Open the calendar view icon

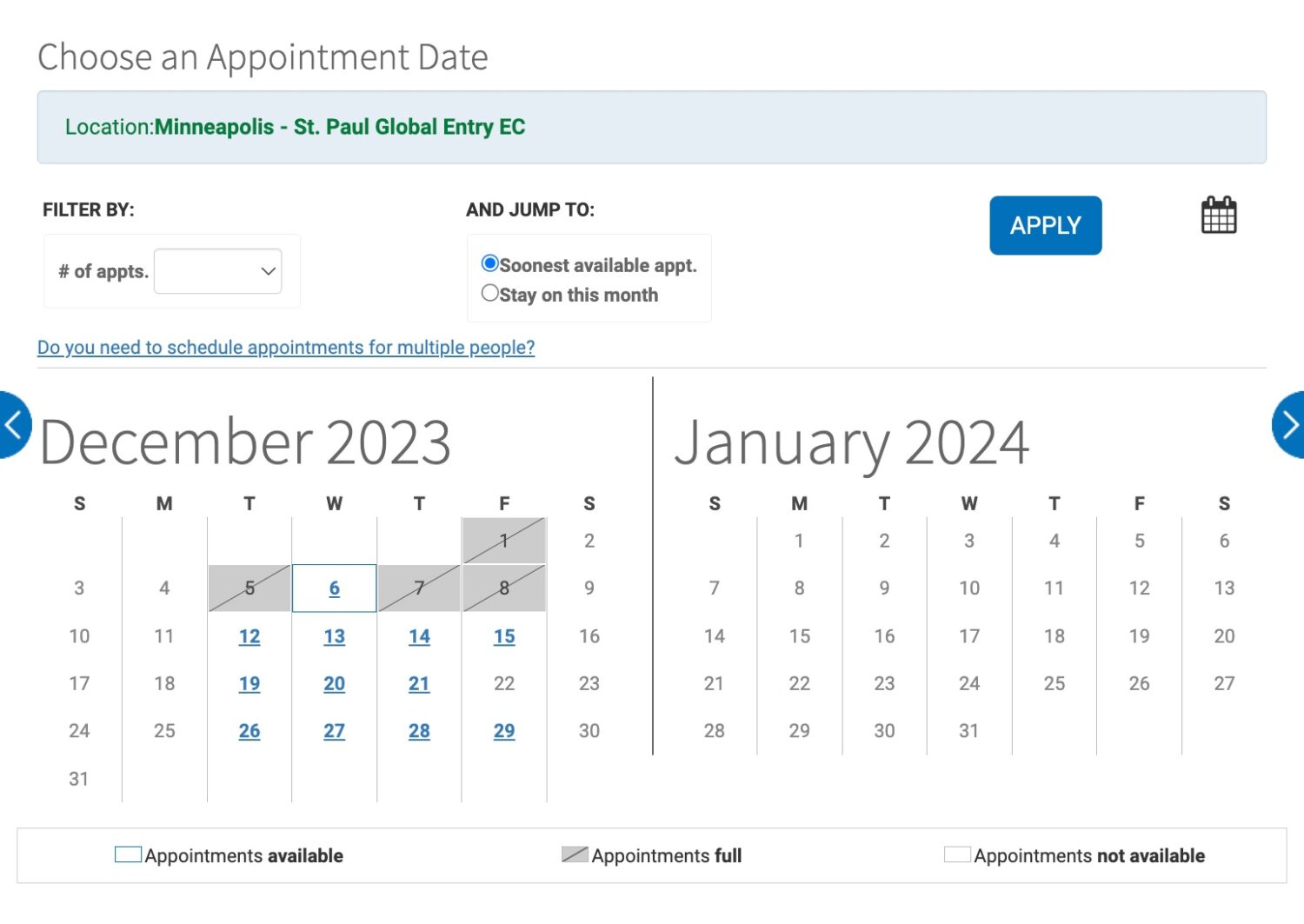click(1218, 216)
